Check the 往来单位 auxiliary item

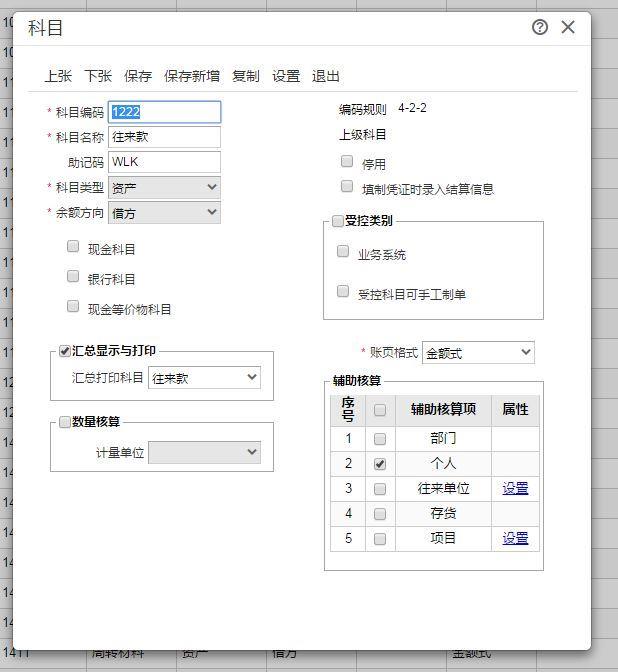380,489
